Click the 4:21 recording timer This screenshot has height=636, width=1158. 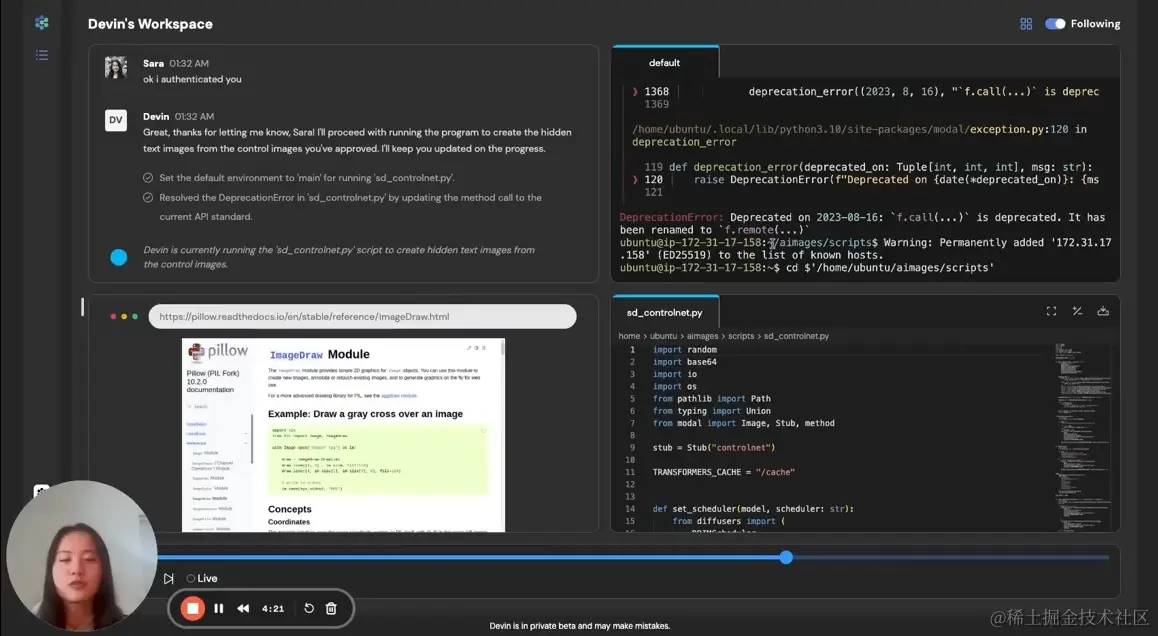coord(273,609)
